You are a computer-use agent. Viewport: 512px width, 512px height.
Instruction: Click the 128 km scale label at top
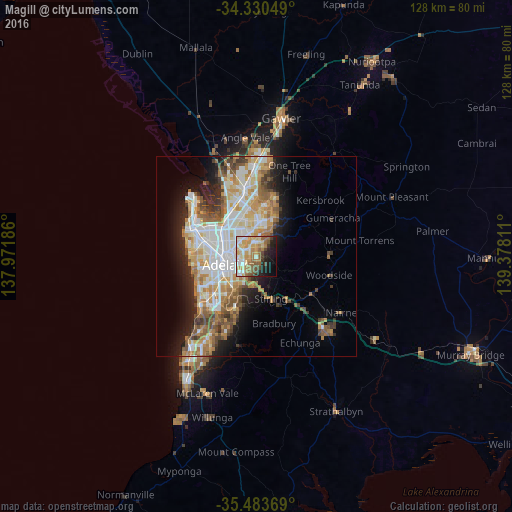tap(447, 8)
